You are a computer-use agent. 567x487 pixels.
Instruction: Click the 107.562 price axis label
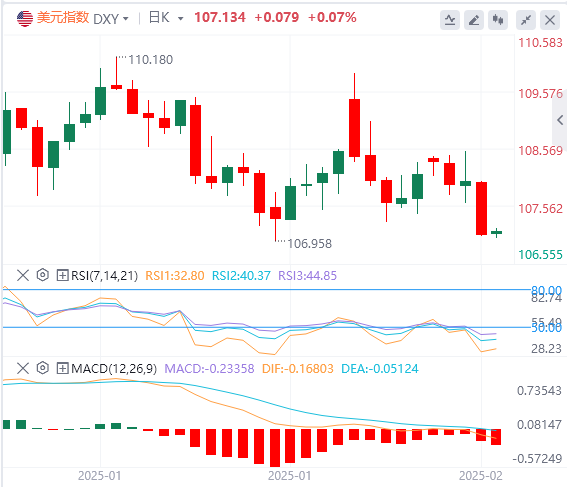point(540,209)
